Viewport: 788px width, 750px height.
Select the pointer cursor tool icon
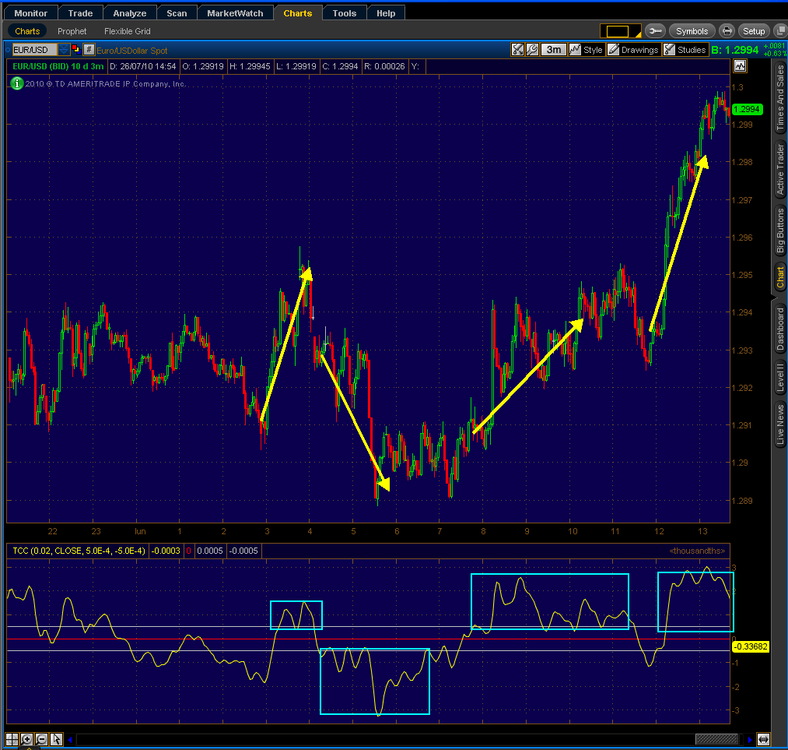click(x=56, y=739)
